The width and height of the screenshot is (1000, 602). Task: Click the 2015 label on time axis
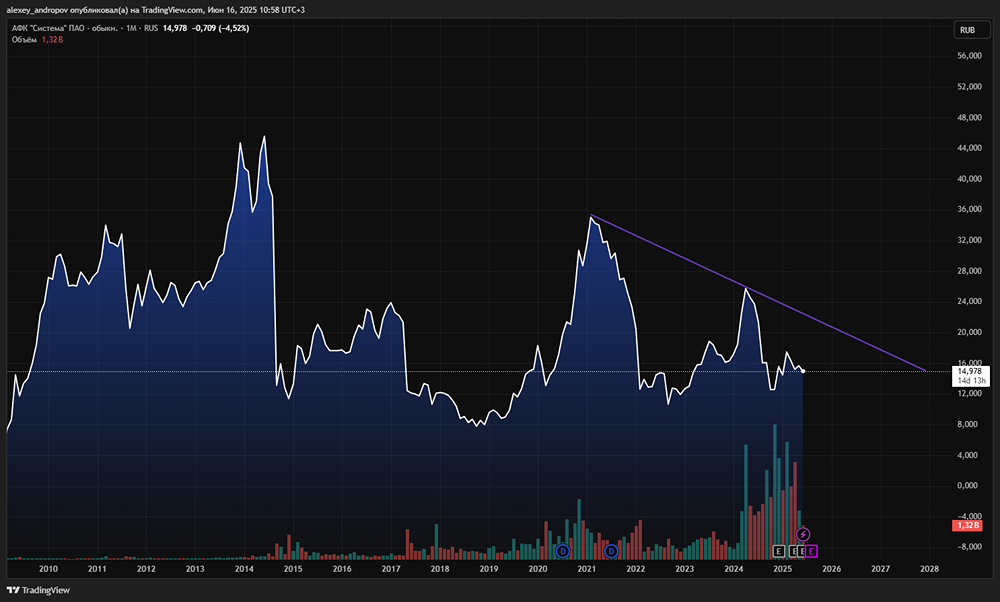[x=292, y=568]
